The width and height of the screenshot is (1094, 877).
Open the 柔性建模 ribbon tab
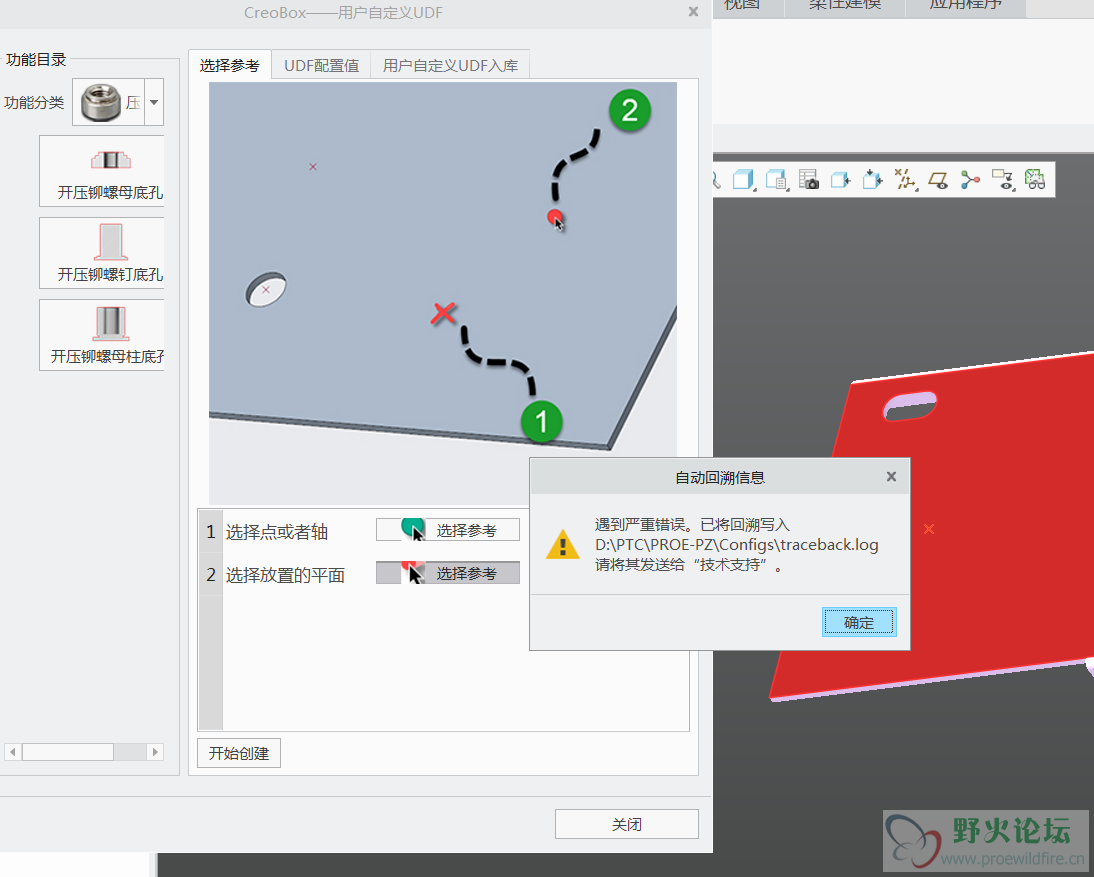[845, 5]
